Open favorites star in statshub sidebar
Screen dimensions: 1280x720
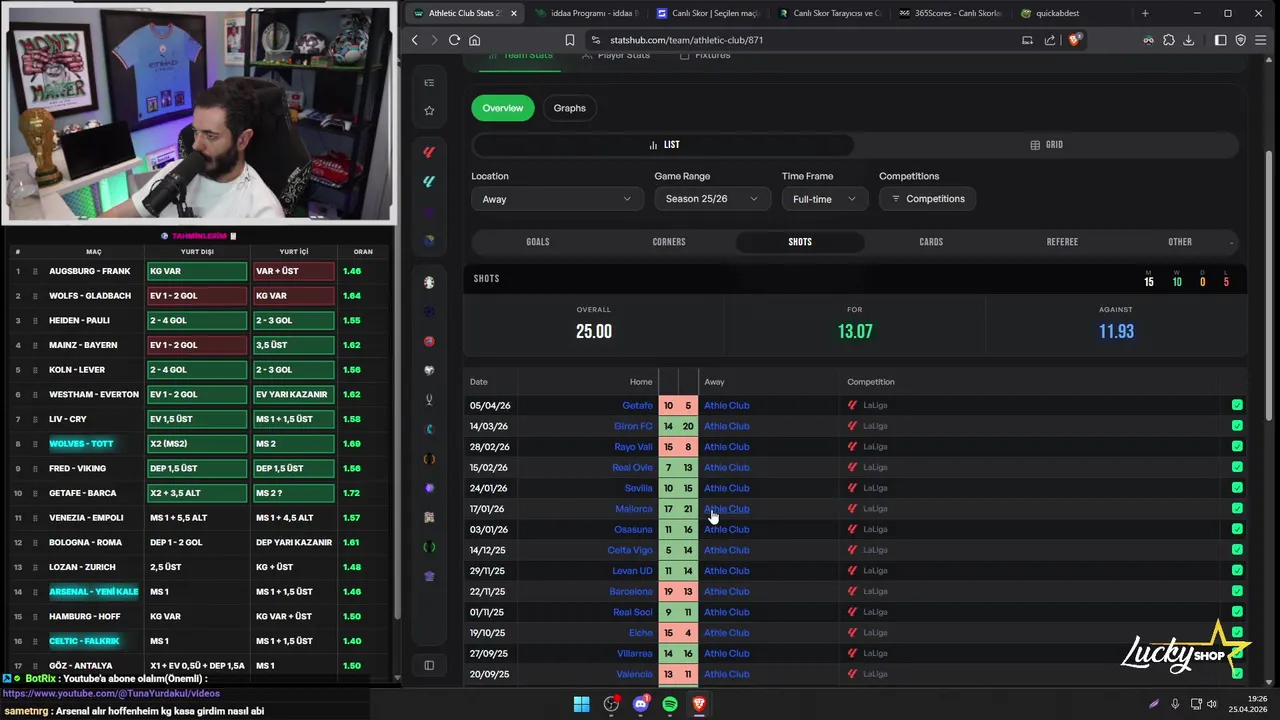429,111
